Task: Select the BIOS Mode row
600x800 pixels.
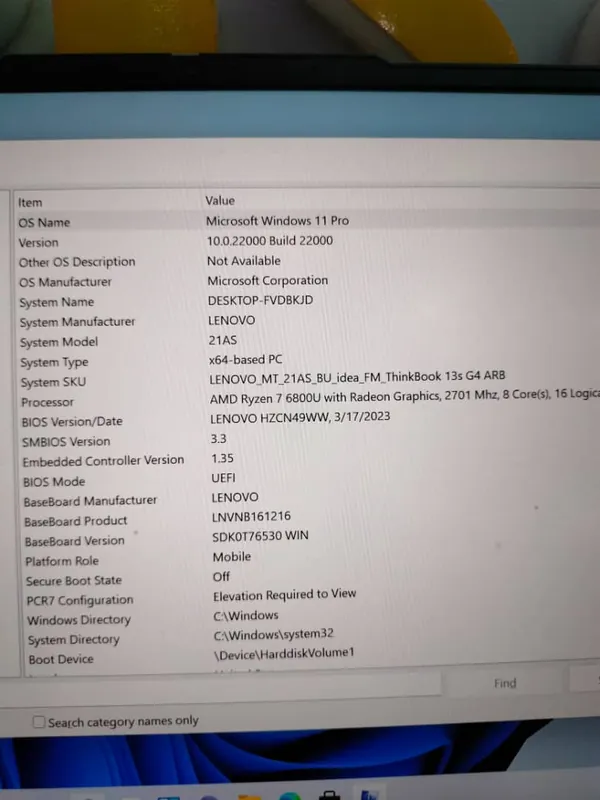Action: (54, 481)
